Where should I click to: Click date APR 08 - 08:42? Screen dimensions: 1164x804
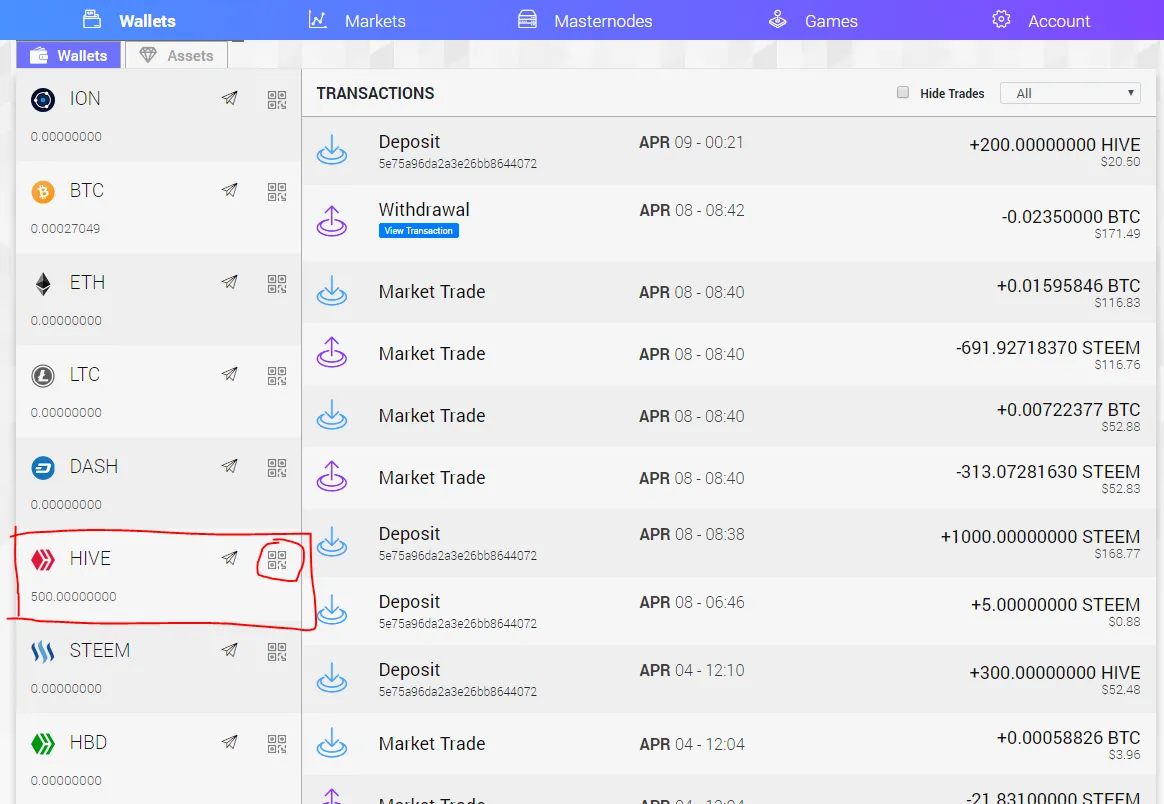[x=691, y=210]
